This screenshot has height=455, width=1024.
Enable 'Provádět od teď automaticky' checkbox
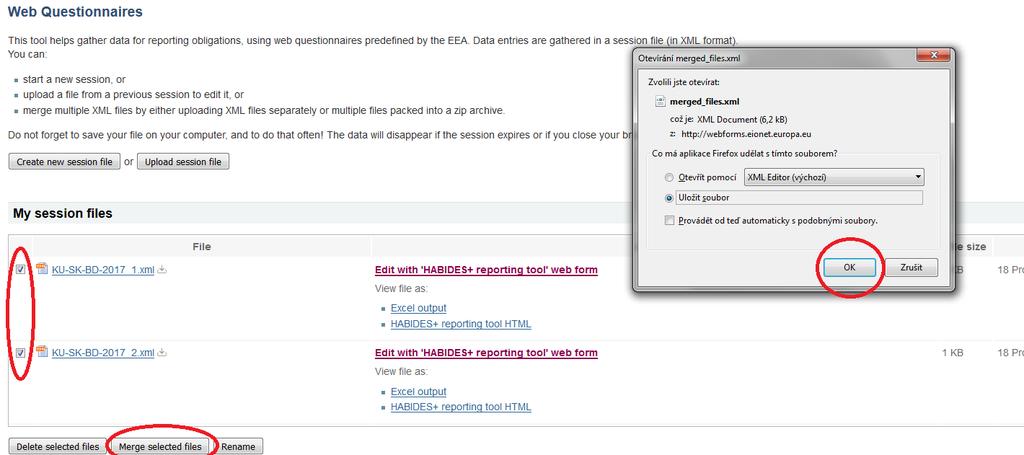[669, 221]
